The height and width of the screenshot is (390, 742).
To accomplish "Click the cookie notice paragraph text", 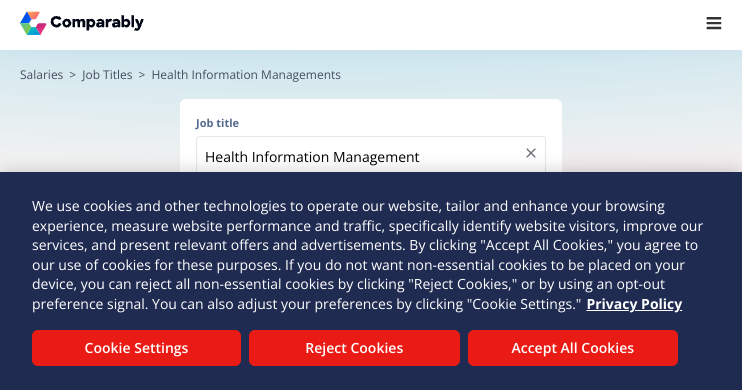I will coord(367,255).
